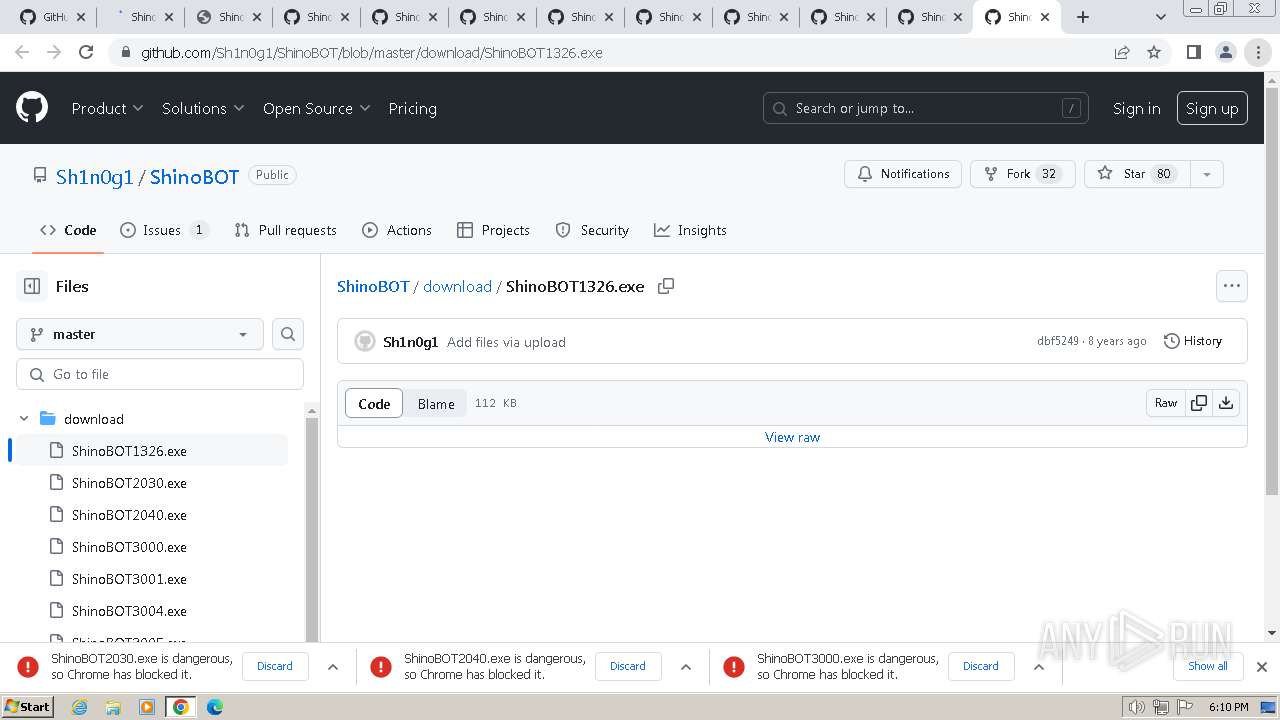Select the Code view toggle
The image size is (1280, 720).
coord(374,403)
